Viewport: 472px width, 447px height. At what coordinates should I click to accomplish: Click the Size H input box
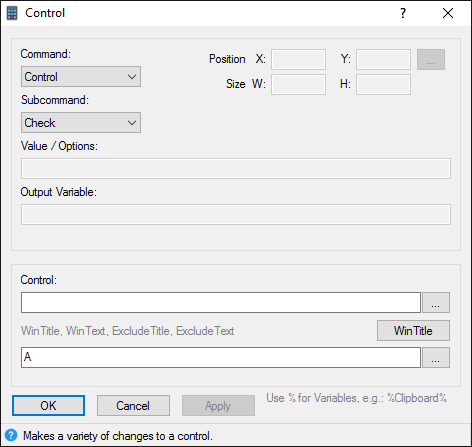tap(383, 85)
